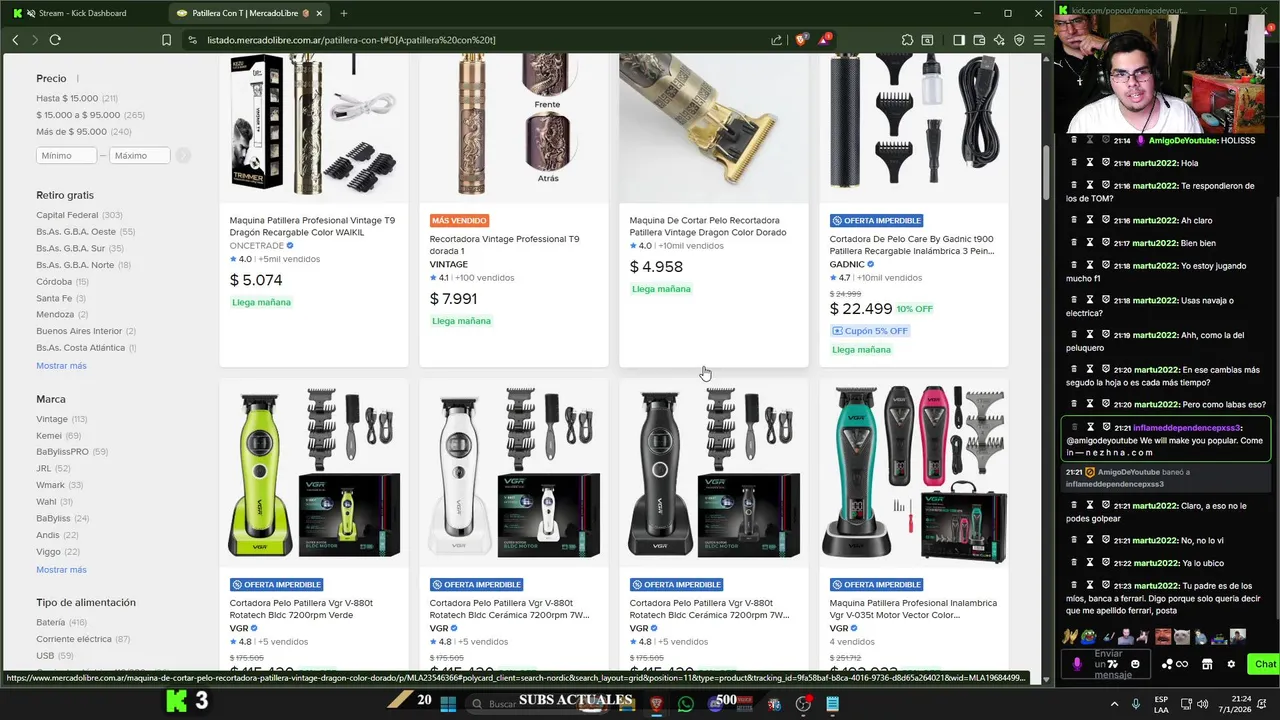Open the Brave VPN shield icon
Image resolution: width=1280 pixels, height=720 pixels.
(x=1019, y=40)
